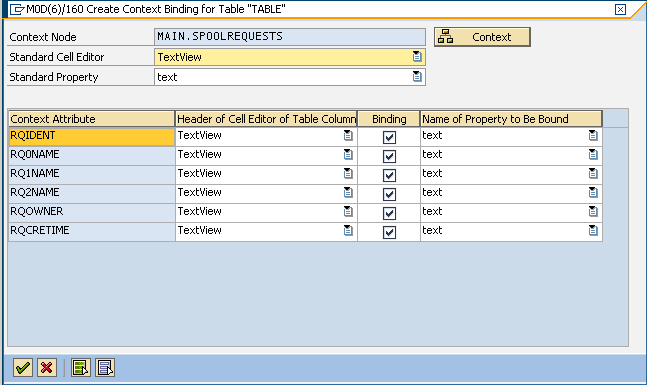
Task: Cancel using the red X icon
Action: point(47,367)
